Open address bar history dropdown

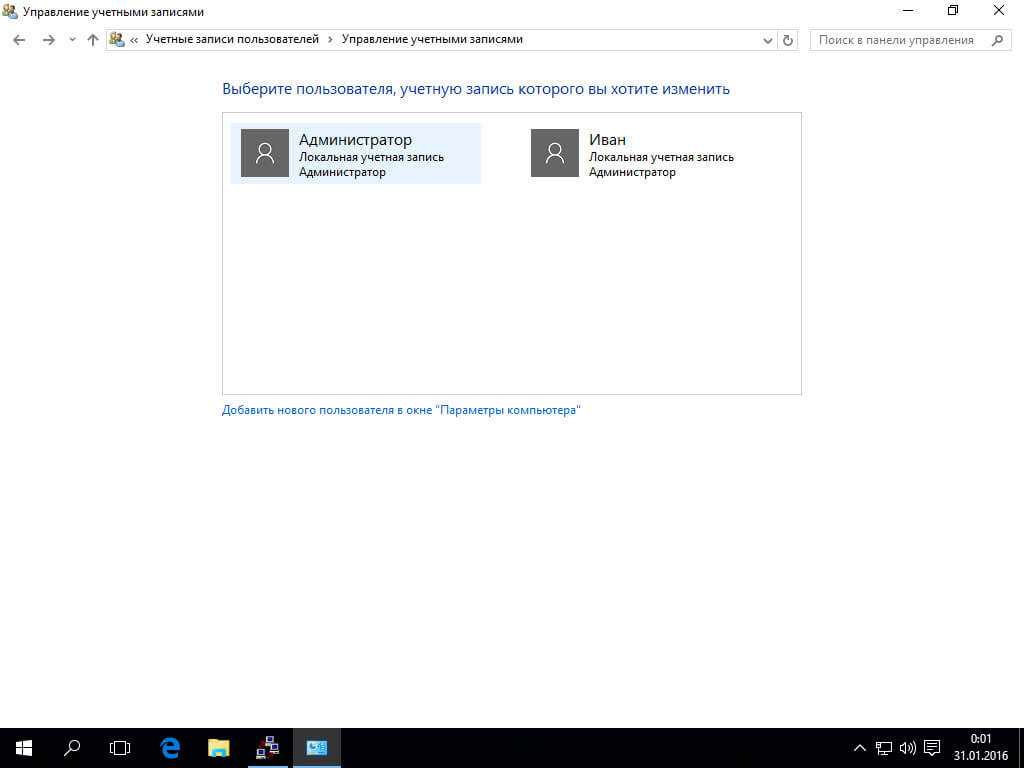(x=767, y=40)
